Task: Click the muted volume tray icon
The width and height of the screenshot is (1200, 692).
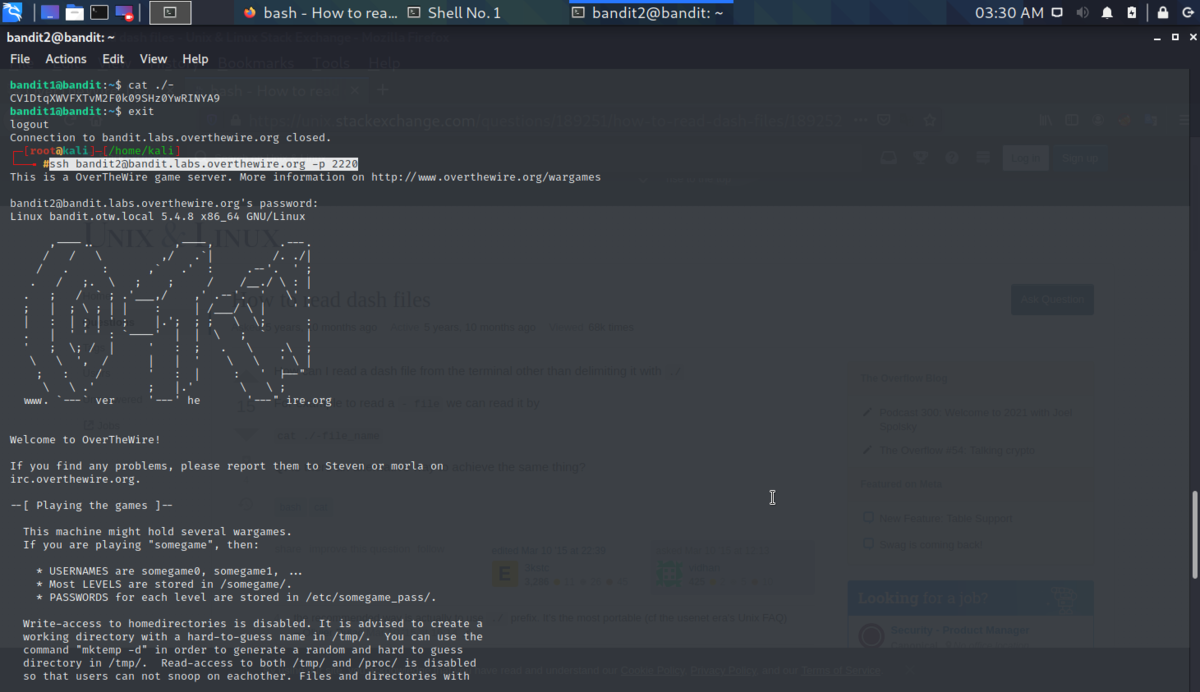Action: coord(1082,13)
